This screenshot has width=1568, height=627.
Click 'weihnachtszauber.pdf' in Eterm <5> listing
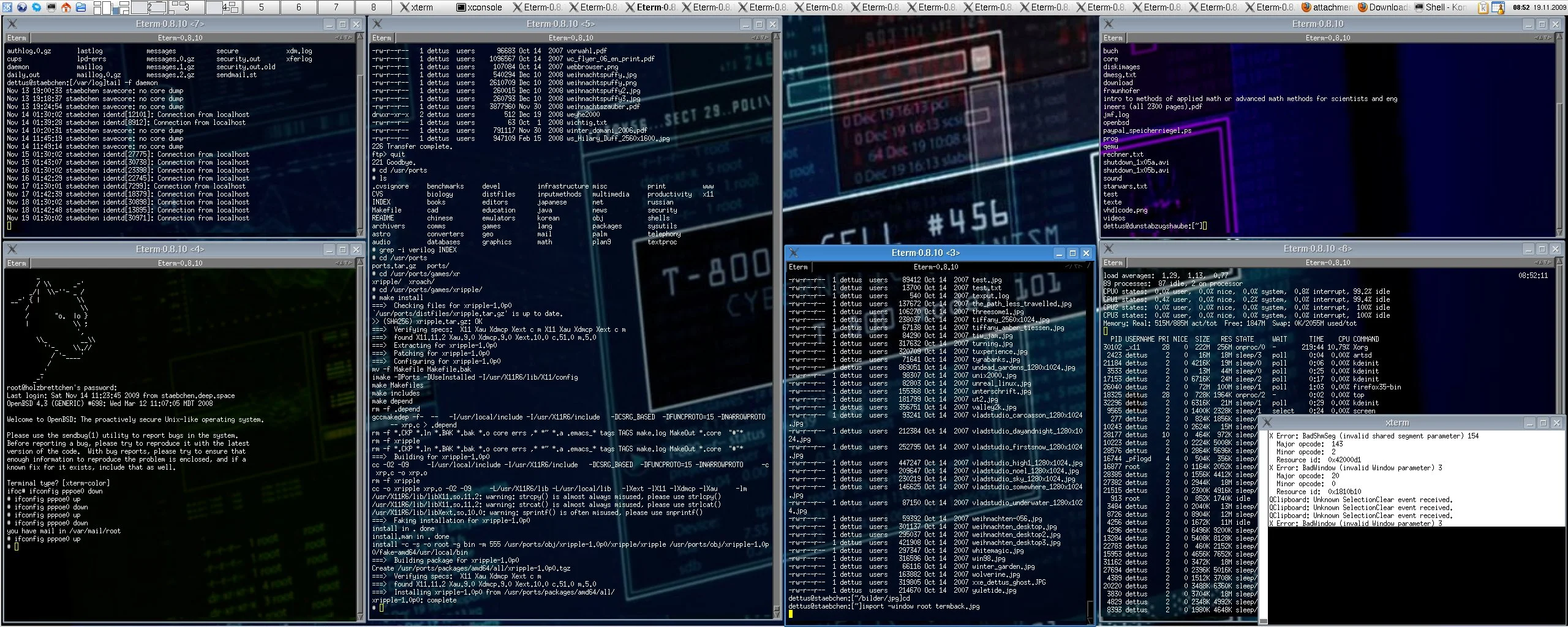tap(603, 107)
